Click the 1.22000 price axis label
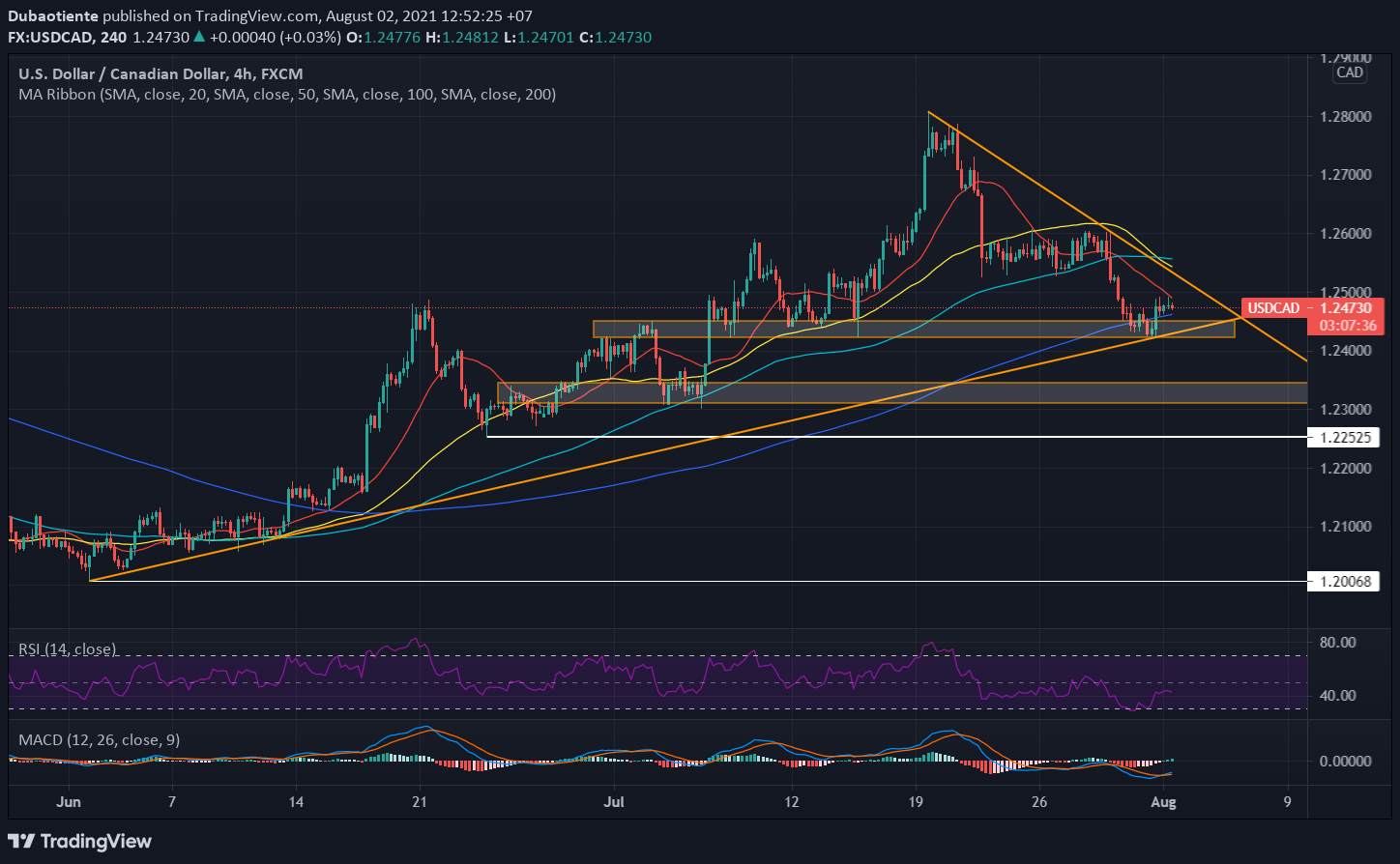 [1346, 469]
